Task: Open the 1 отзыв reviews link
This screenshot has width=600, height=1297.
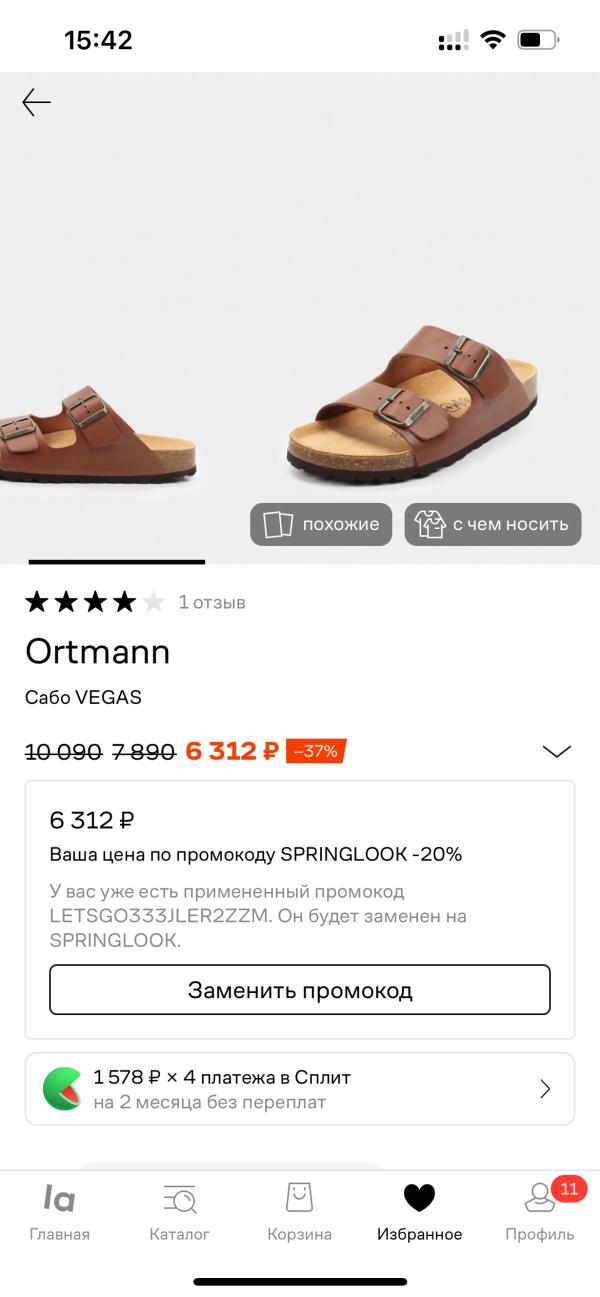Action: [212, 602]
